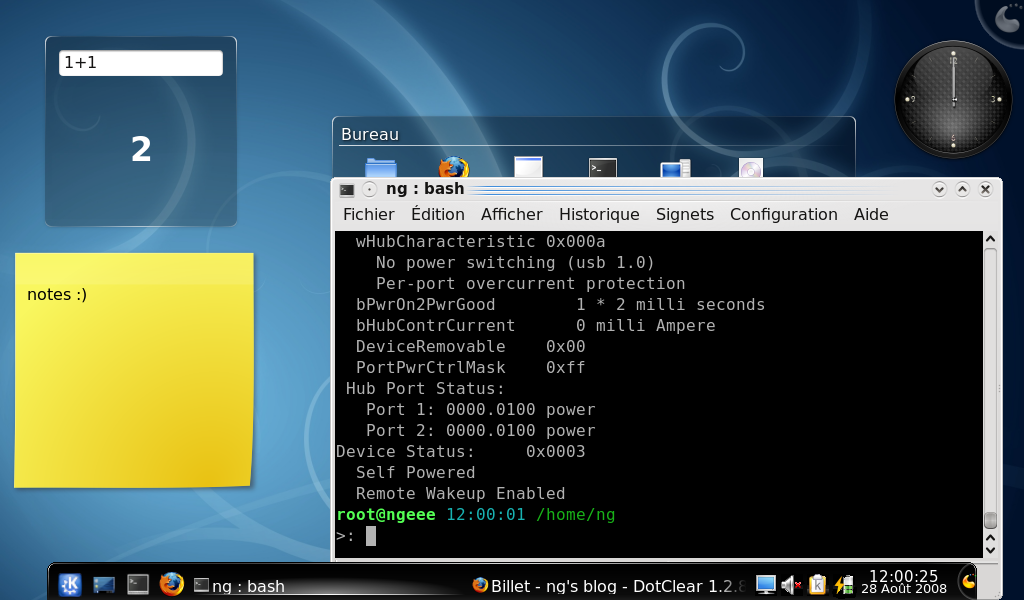
Task: Open the Fichier menu in Konsole
Action: [368, 214]
